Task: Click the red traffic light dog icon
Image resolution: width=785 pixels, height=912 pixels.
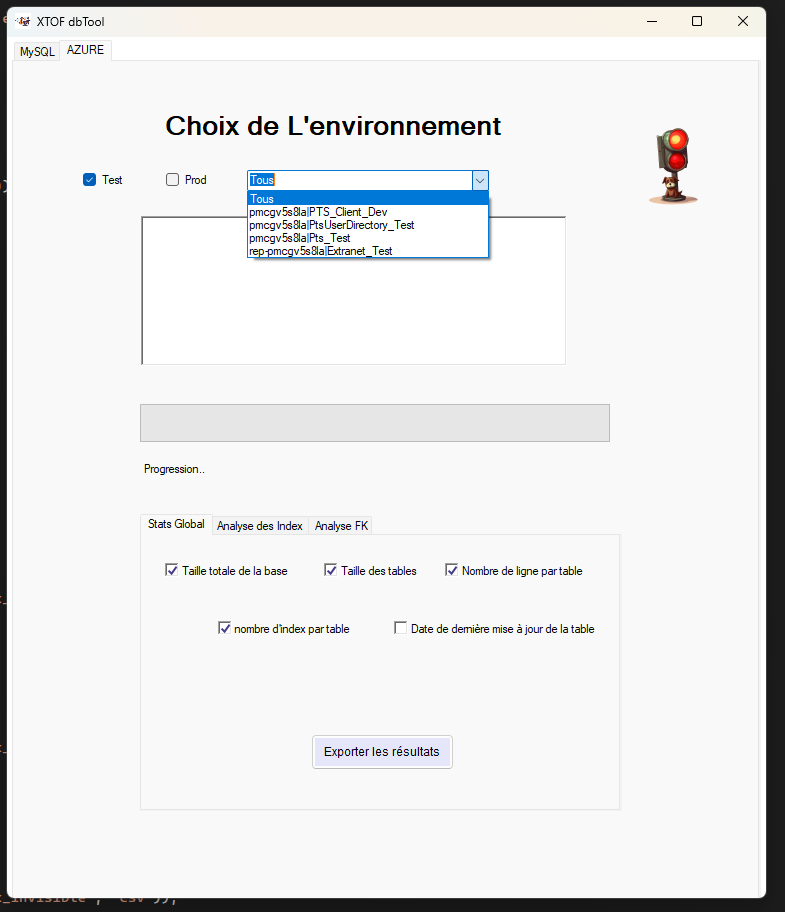Action: (x=673, y=166)
